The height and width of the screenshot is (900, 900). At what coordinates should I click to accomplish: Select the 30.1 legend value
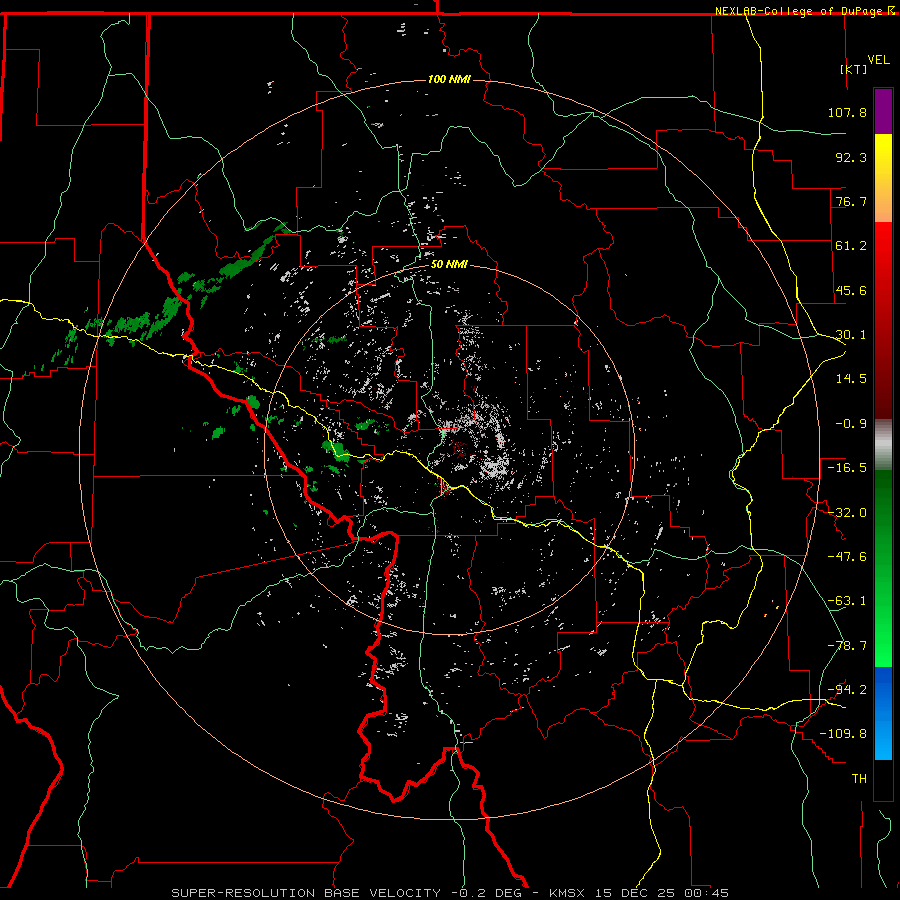851,335
